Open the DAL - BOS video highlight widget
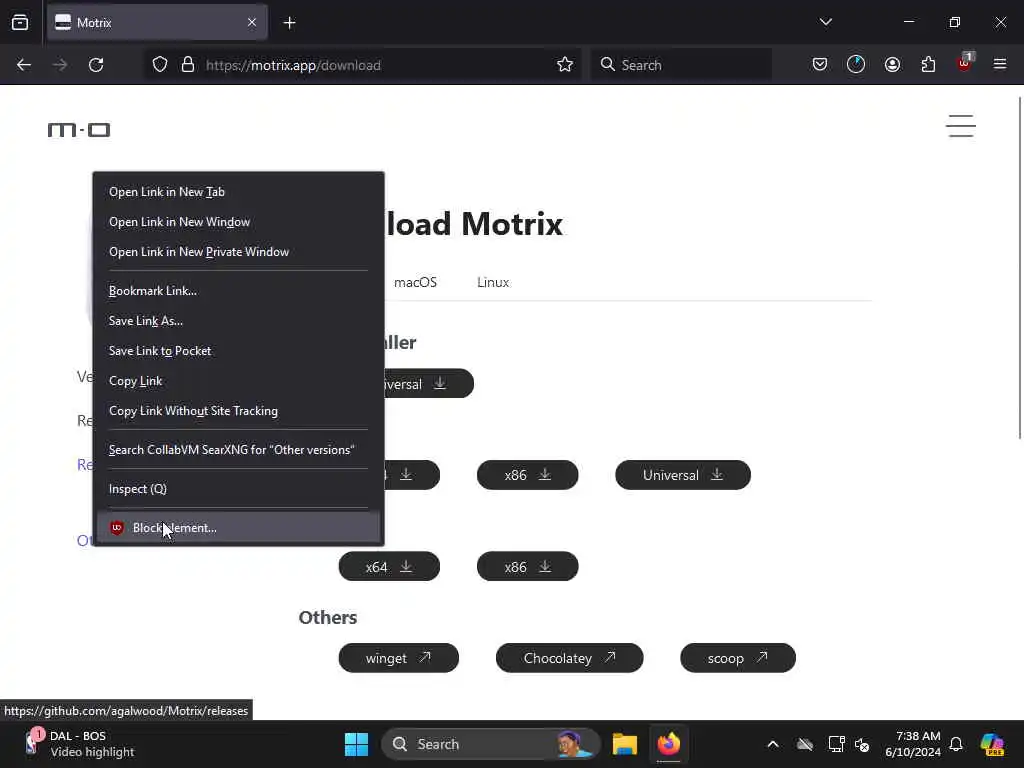Viewport: 1024px width, 768px height. coord(79,744)
